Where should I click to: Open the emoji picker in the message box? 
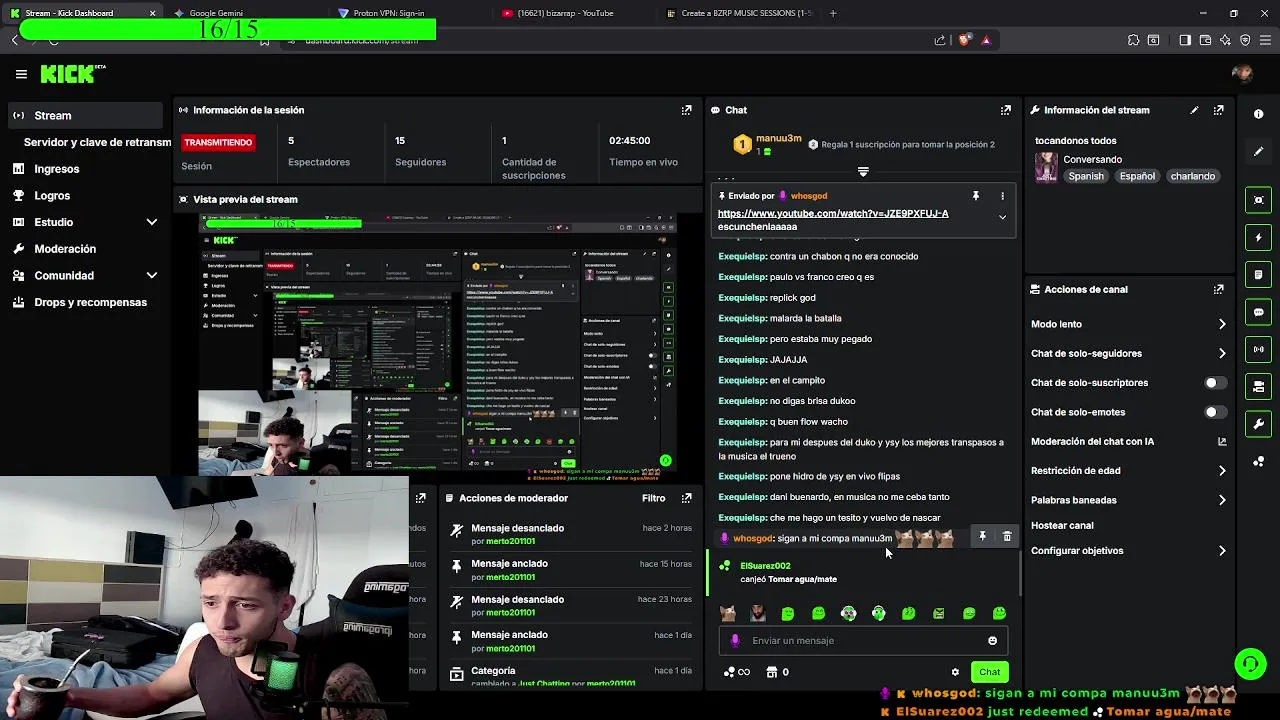[x=992, y=641]
